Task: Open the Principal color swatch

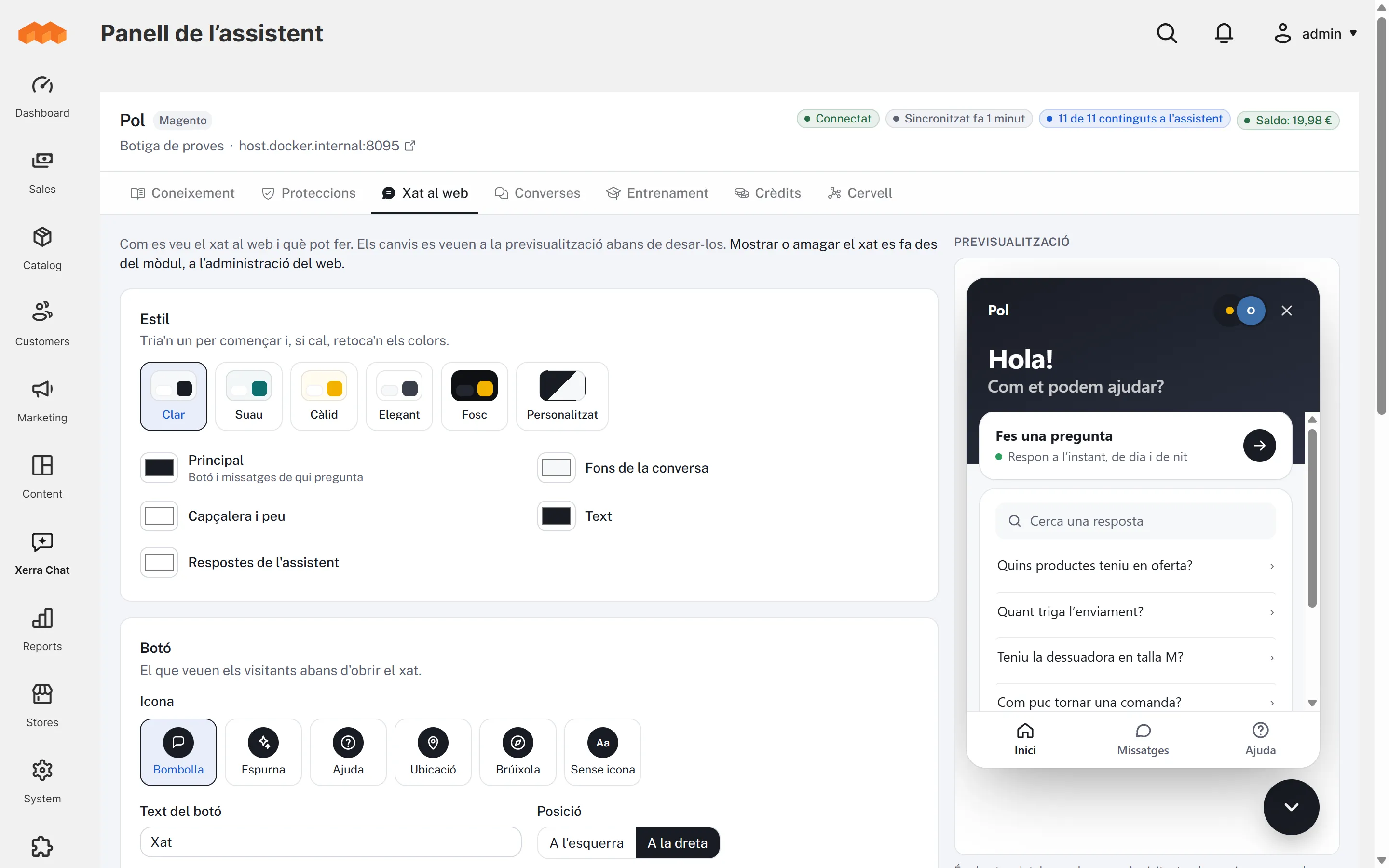Action: (x=159, y=468)
